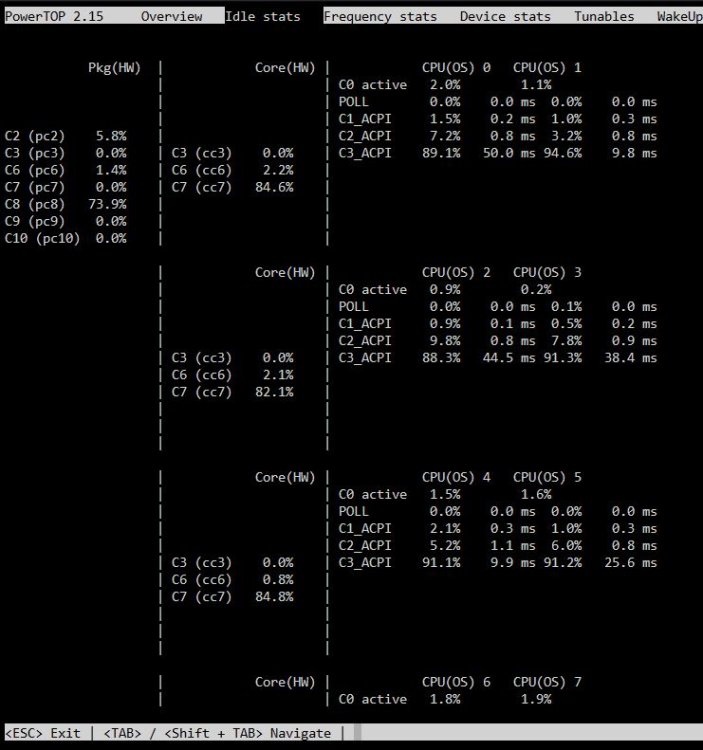The image size is (703, 750).
Task: Click the PowerTOP 2.15 title
Action: [54, 16]
